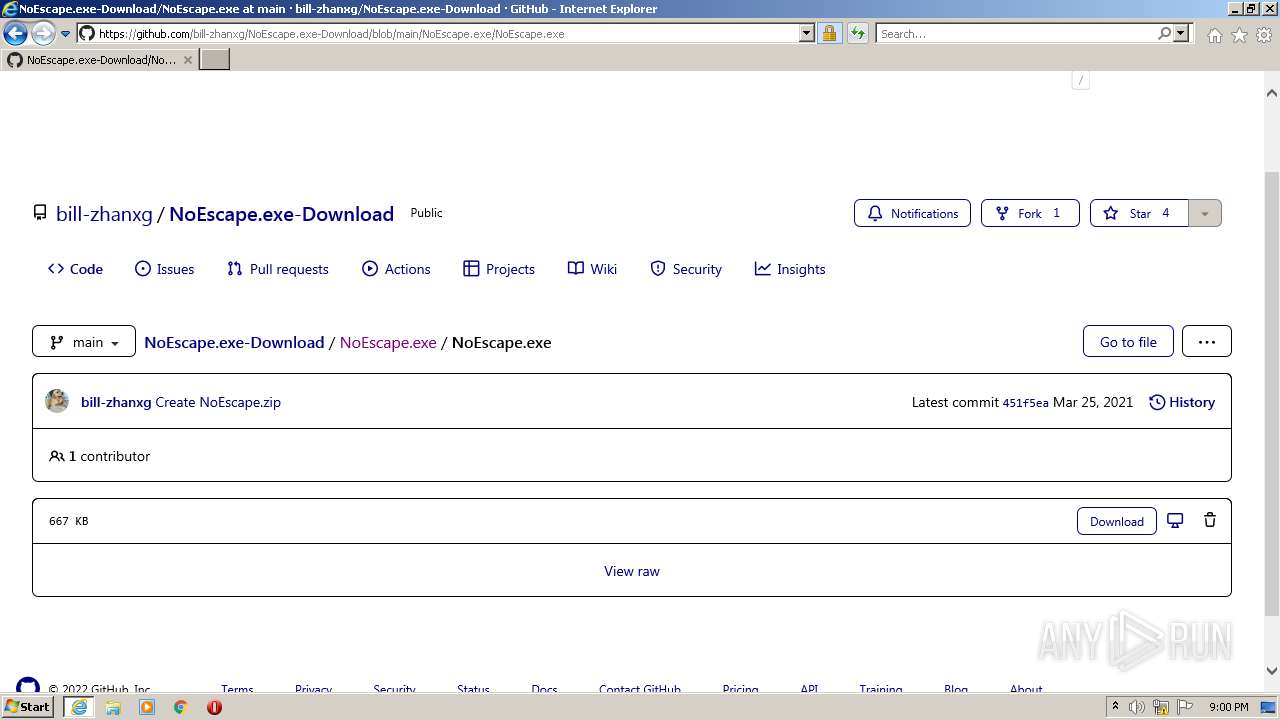The height and width of the screenshot is (720, 1280).
Task: Click Internet Explorer taskbar icon
Action: (x=79, y=707)
